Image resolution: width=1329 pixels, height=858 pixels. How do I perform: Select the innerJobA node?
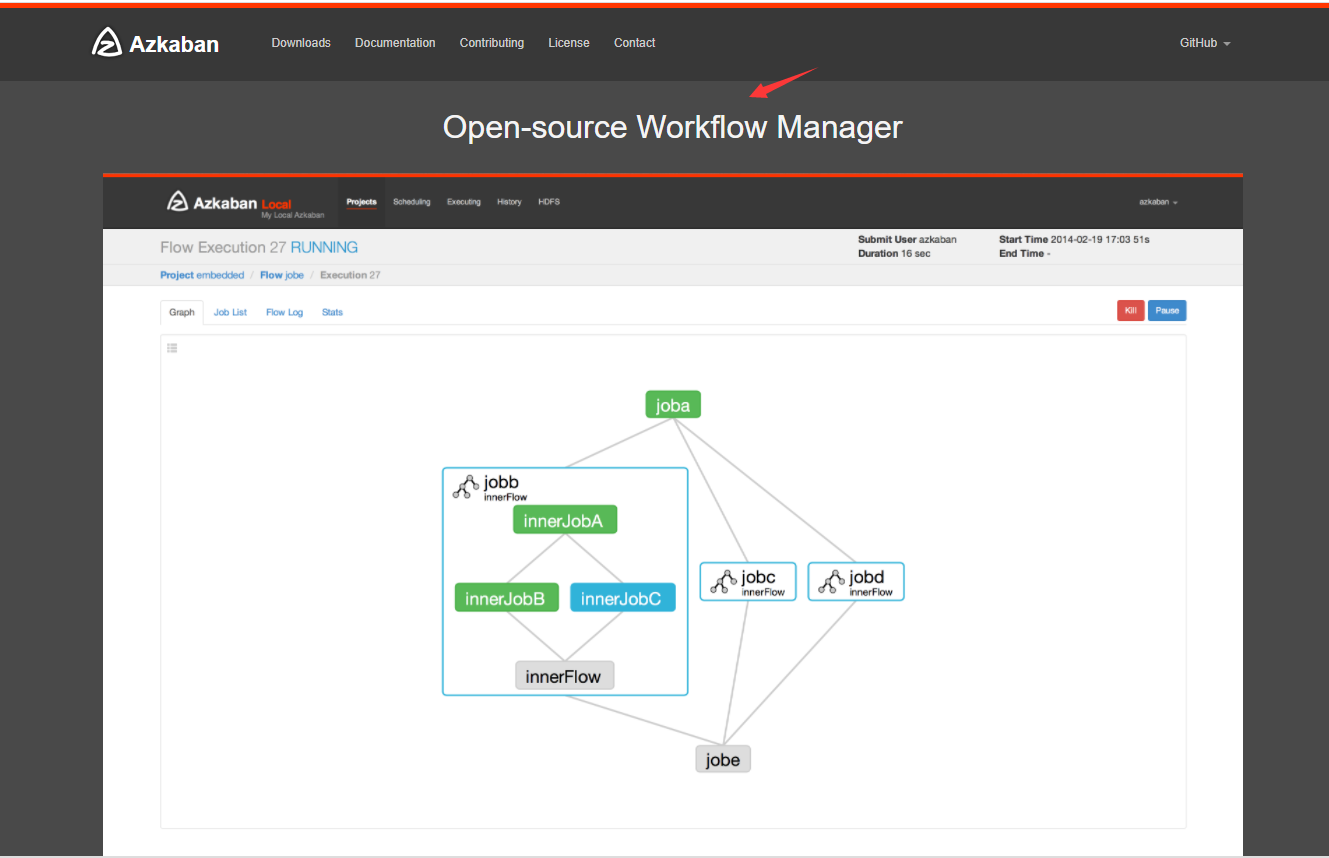(564, 520)
